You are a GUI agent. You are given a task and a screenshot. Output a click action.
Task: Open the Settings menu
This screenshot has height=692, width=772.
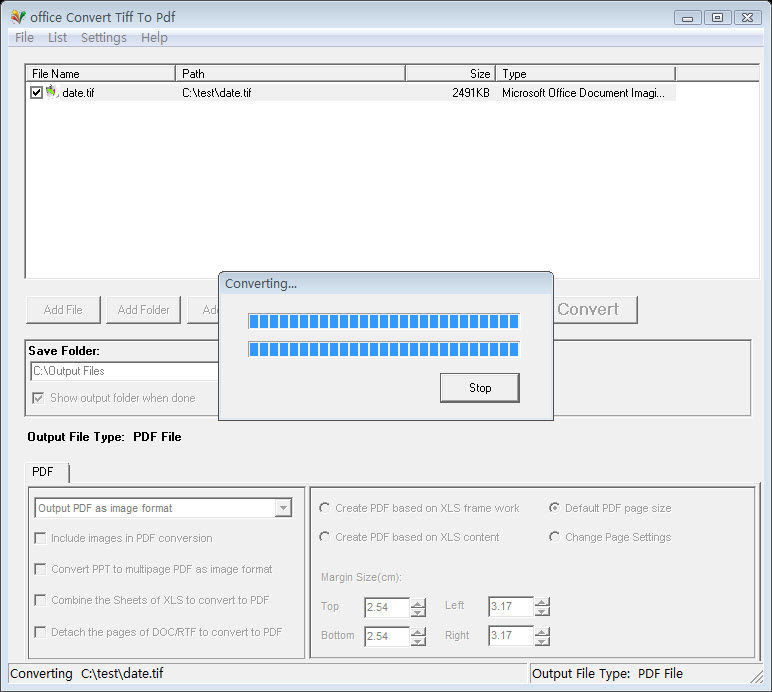pos(103,37)
